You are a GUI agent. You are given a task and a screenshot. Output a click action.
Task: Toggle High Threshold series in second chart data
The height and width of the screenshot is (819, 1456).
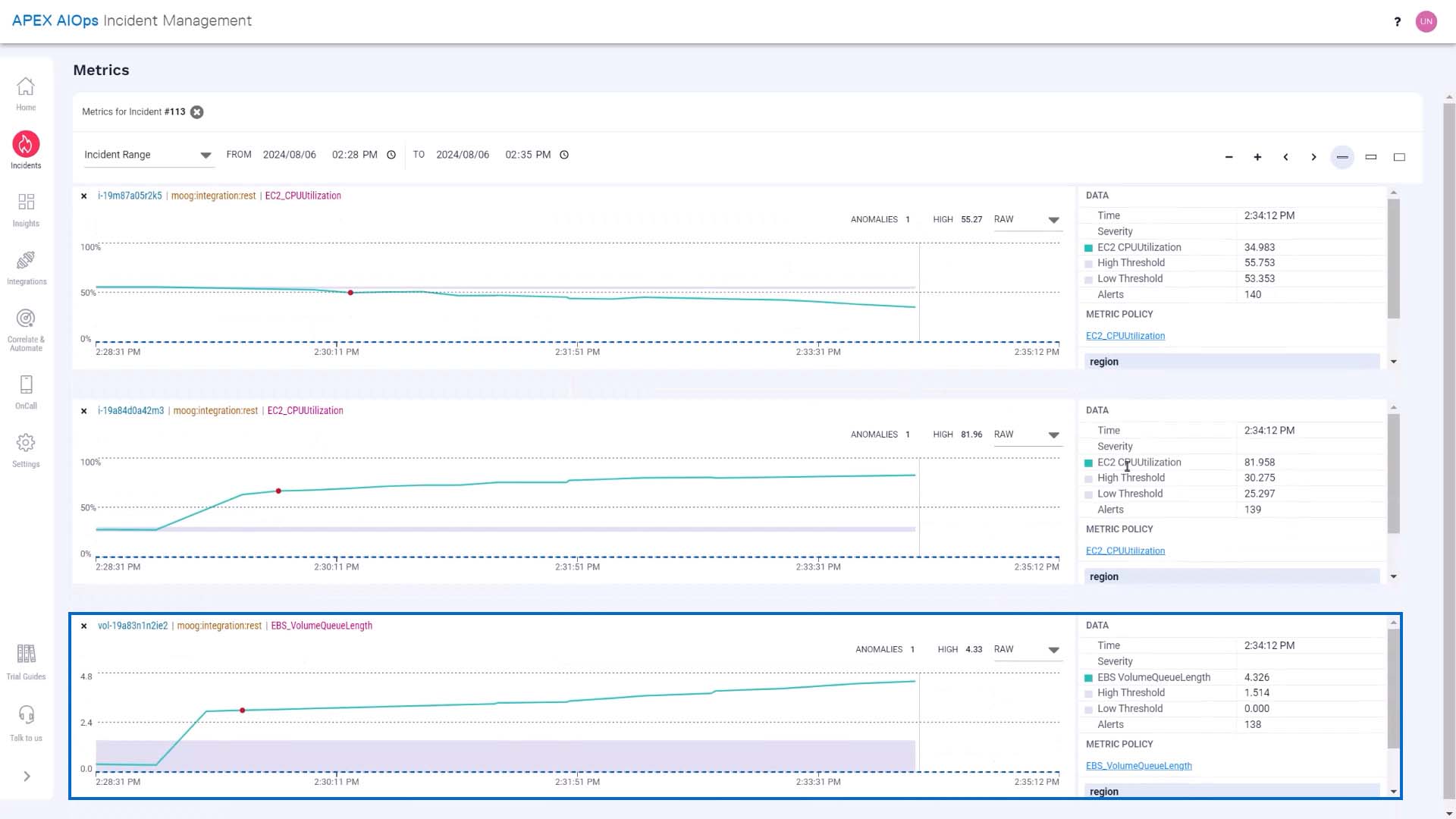pyautogui.click(x=1089, y=479)
